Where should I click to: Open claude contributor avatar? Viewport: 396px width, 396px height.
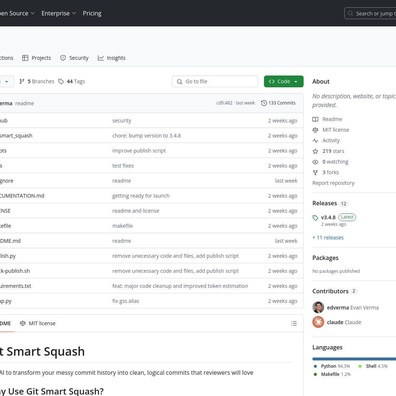click(318, 322)
